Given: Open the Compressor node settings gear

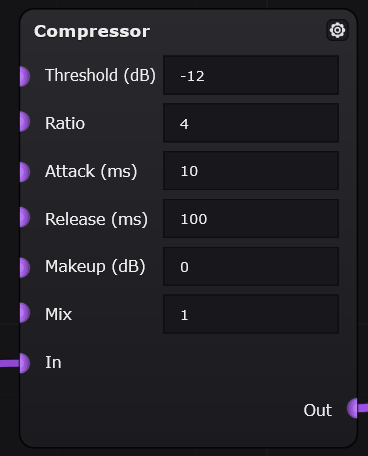Looking at the screenshot, I should coord(337,30).
